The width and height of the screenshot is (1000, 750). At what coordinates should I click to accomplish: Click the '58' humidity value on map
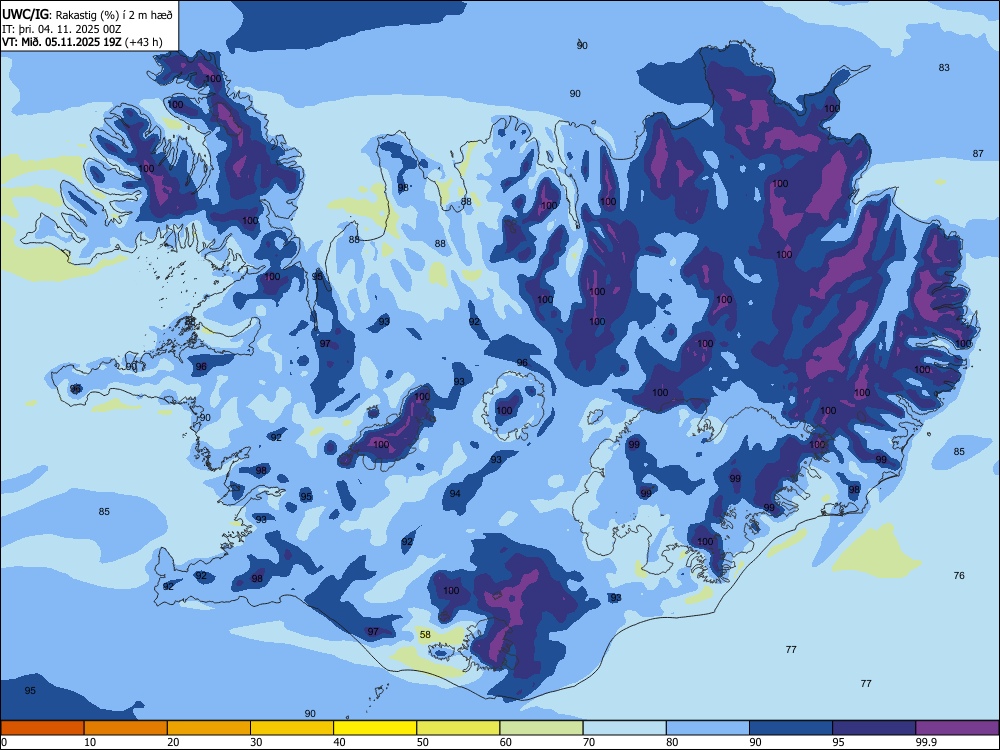tap(425, 635)
